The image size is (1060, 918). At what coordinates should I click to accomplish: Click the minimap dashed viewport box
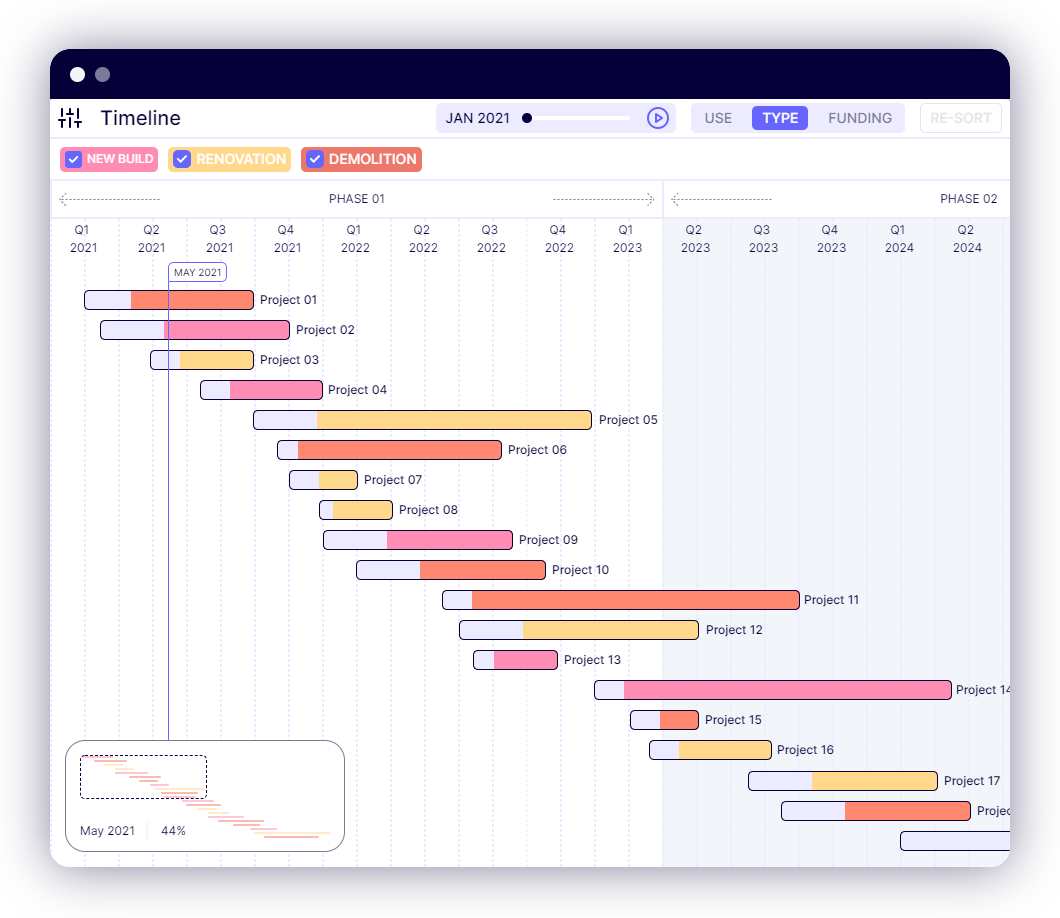pyautogui.click(x=143, y=777)
